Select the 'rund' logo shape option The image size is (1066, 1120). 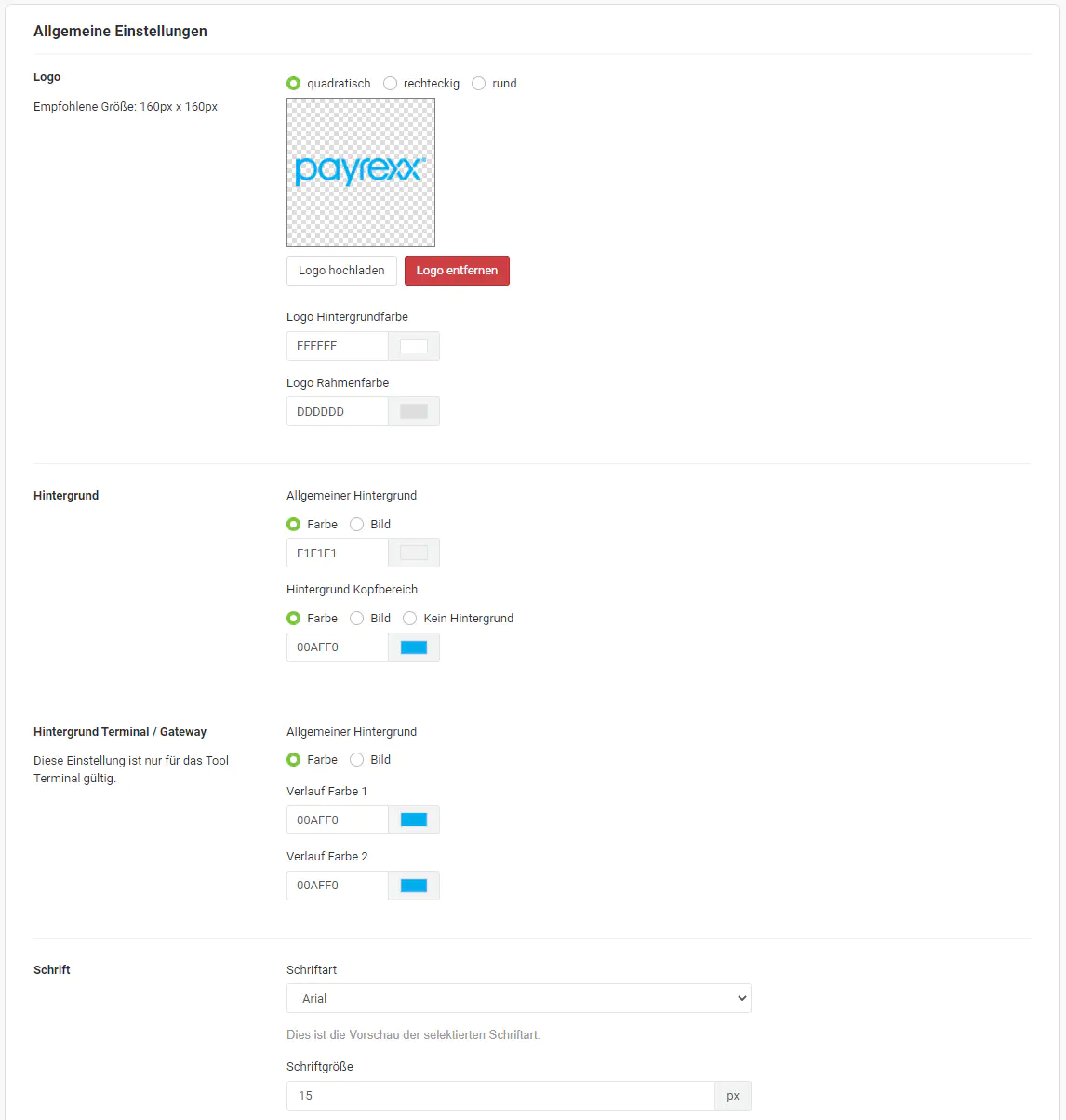click(479, 84)
